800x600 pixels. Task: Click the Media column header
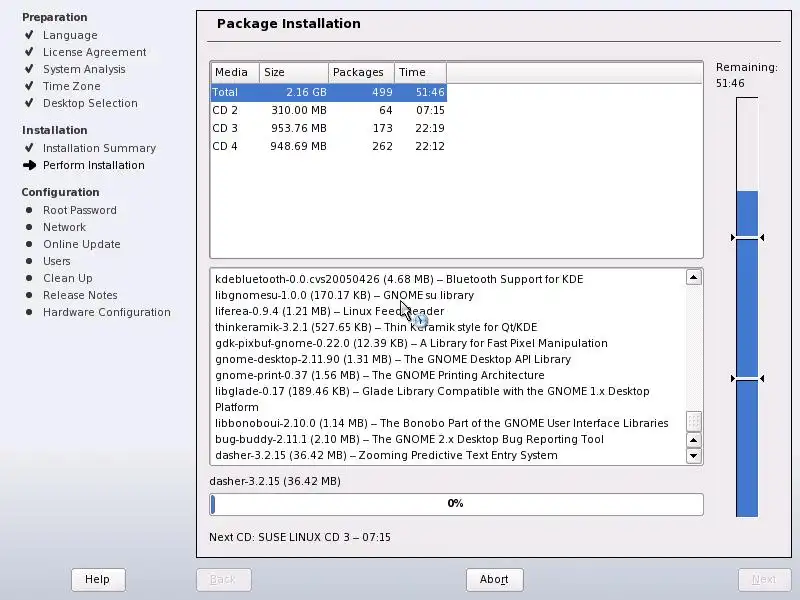(x=235, y=72)
